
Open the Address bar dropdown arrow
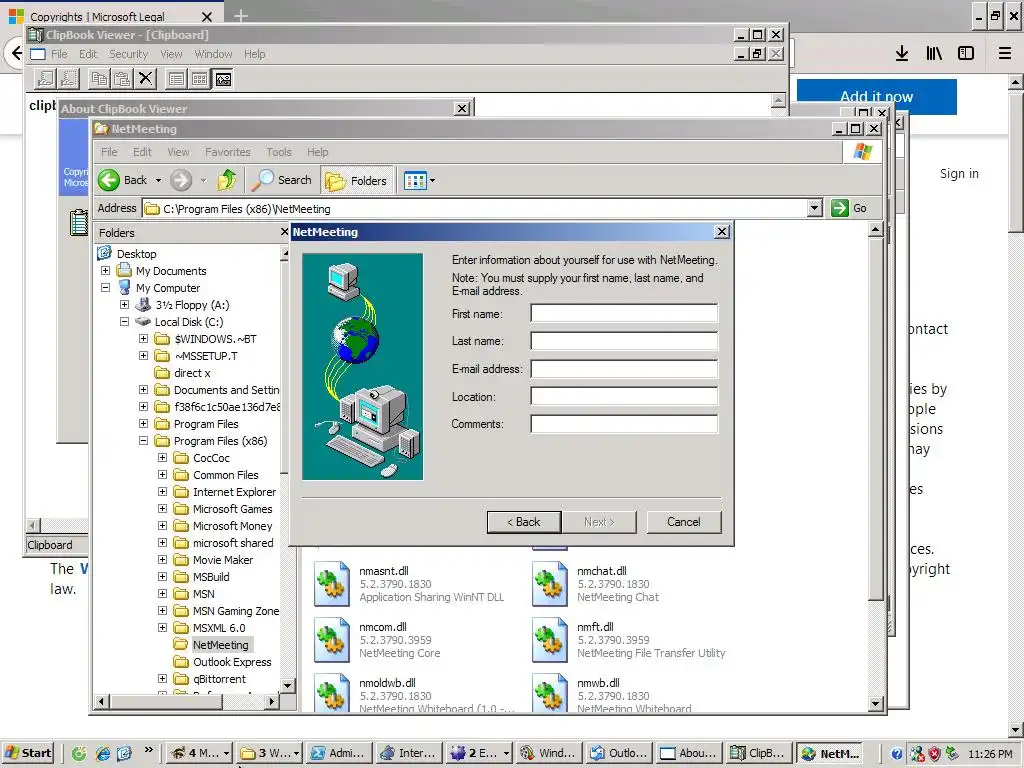coord(814,208)
